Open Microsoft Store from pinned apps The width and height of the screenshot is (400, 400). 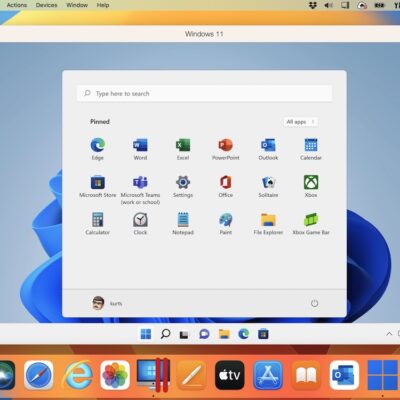(98, 186)
